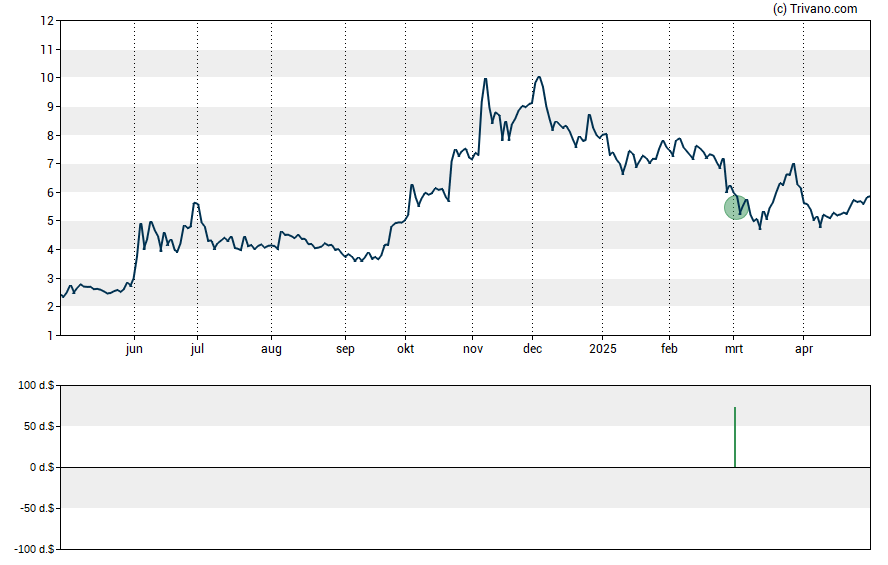Click the '(c) Trivano.com' copyright text
Screen dimensions: 888x565
tap(815, 8)
